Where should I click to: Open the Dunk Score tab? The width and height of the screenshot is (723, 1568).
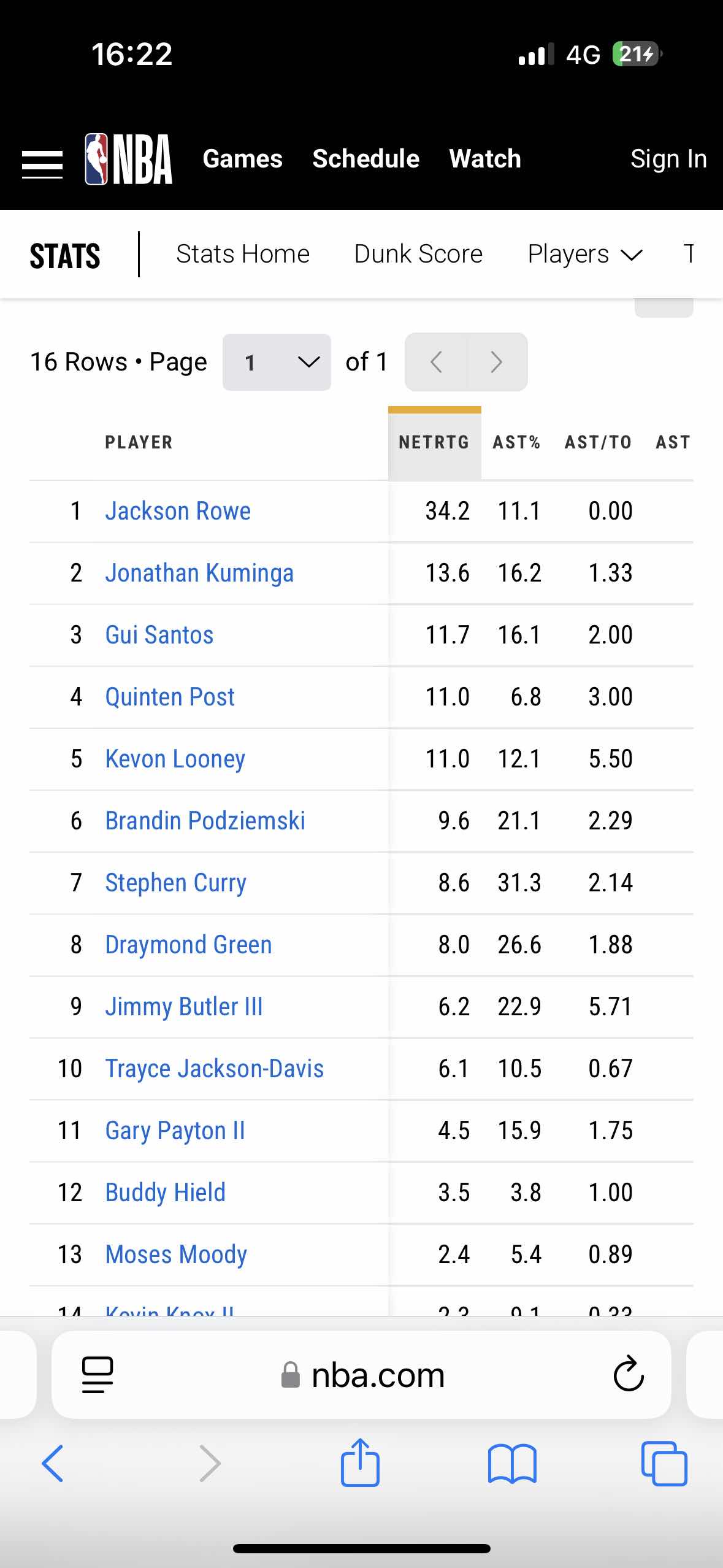[x=418, y=254]
